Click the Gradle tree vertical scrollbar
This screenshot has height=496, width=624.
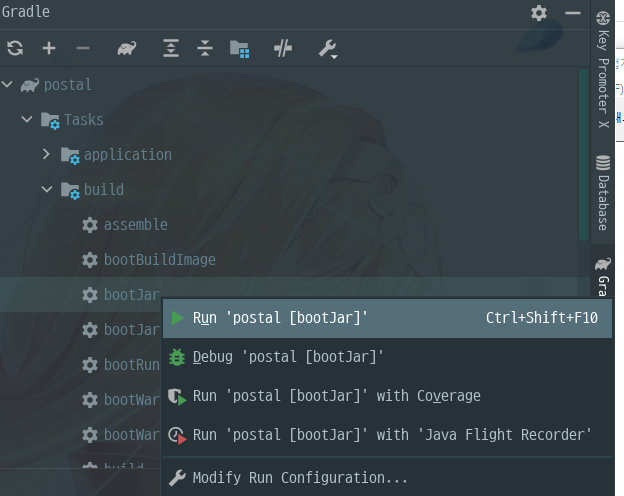pos(583,155)
